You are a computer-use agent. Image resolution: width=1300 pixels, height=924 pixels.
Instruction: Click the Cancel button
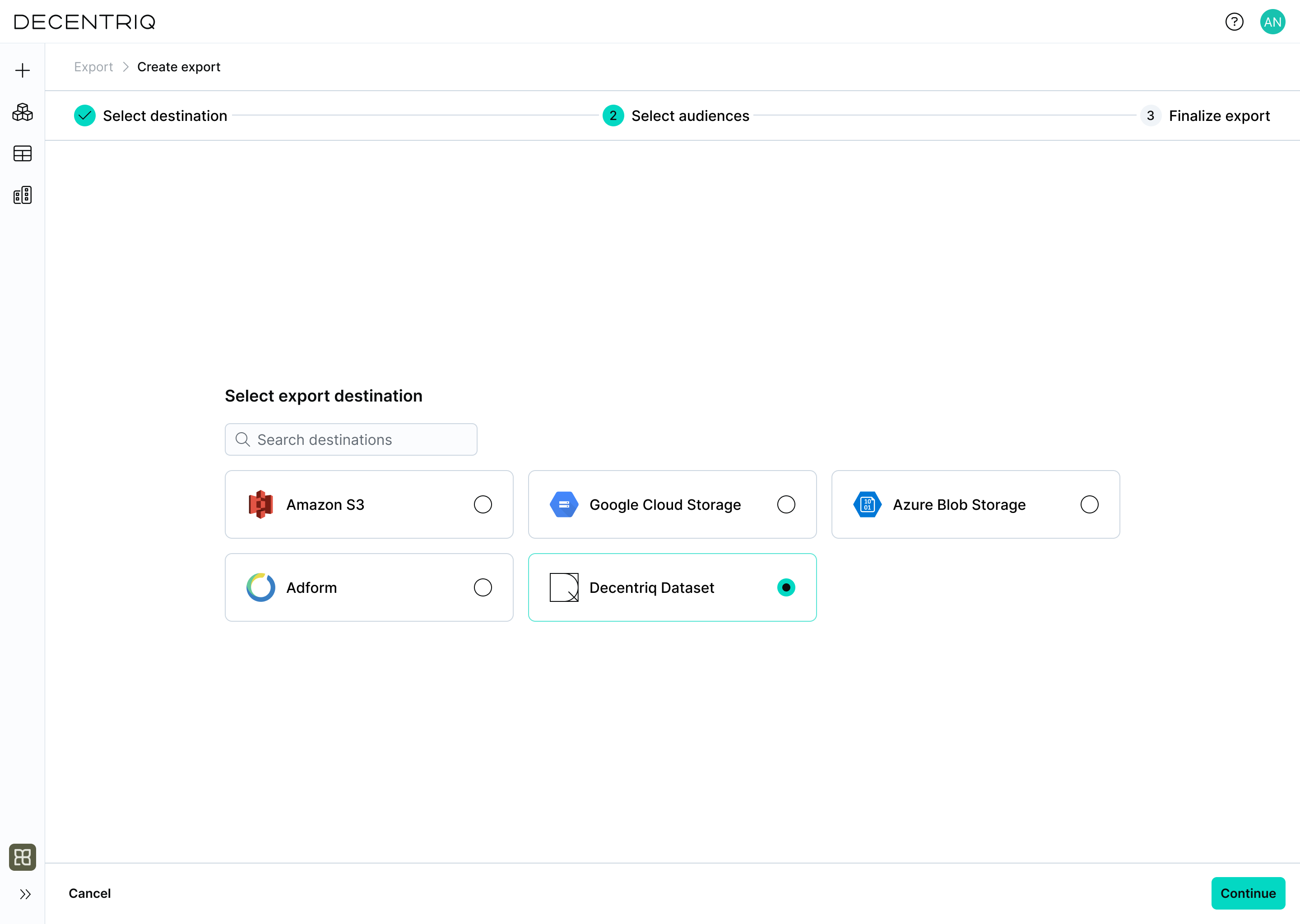89,893
